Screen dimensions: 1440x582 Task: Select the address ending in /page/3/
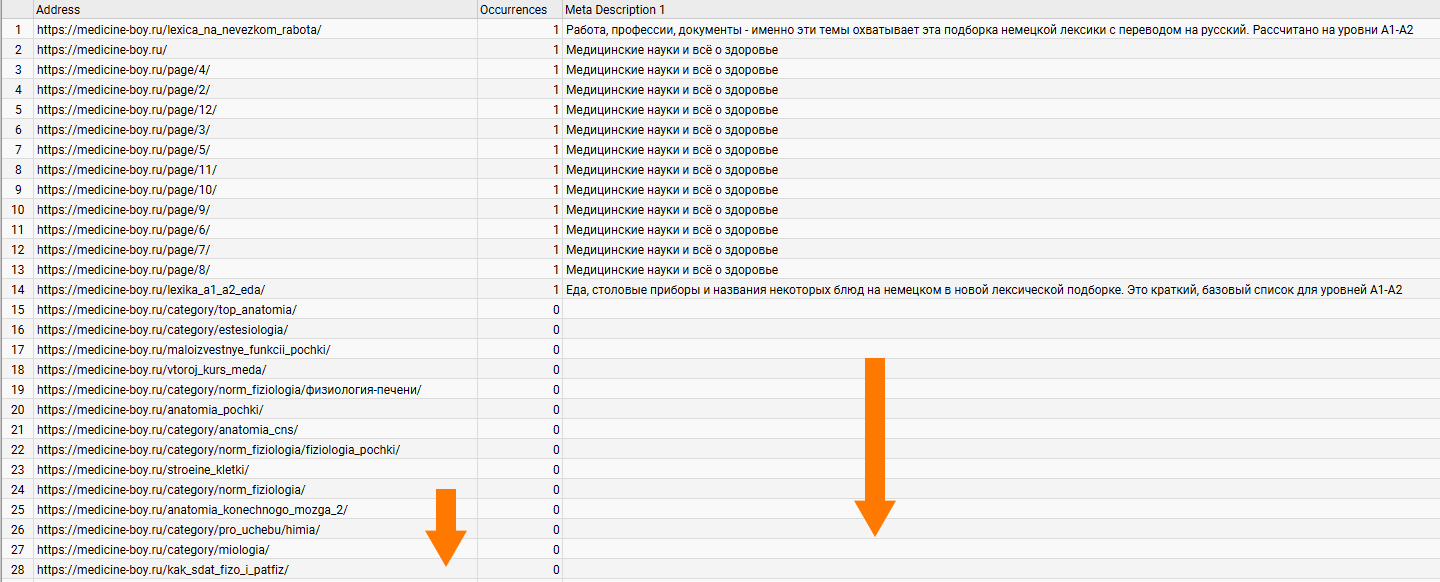255,130
